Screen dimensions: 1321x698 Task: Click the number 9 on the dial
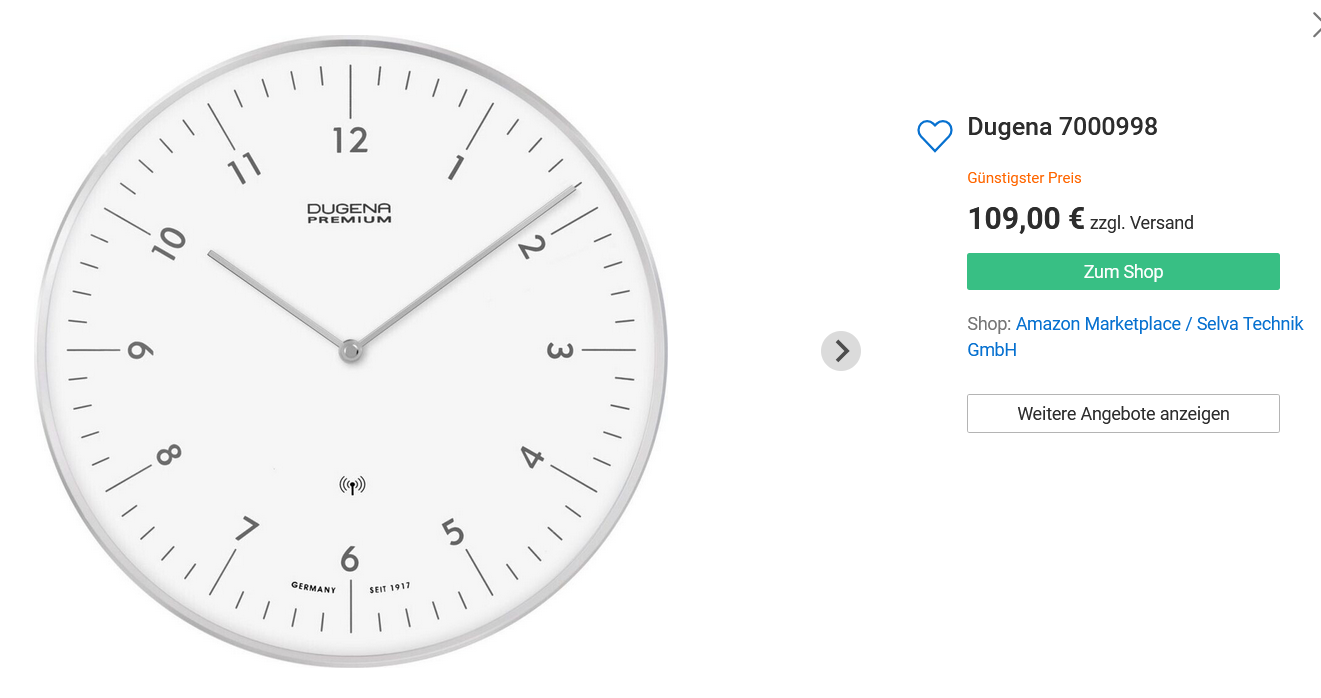(x=140, y=351)
